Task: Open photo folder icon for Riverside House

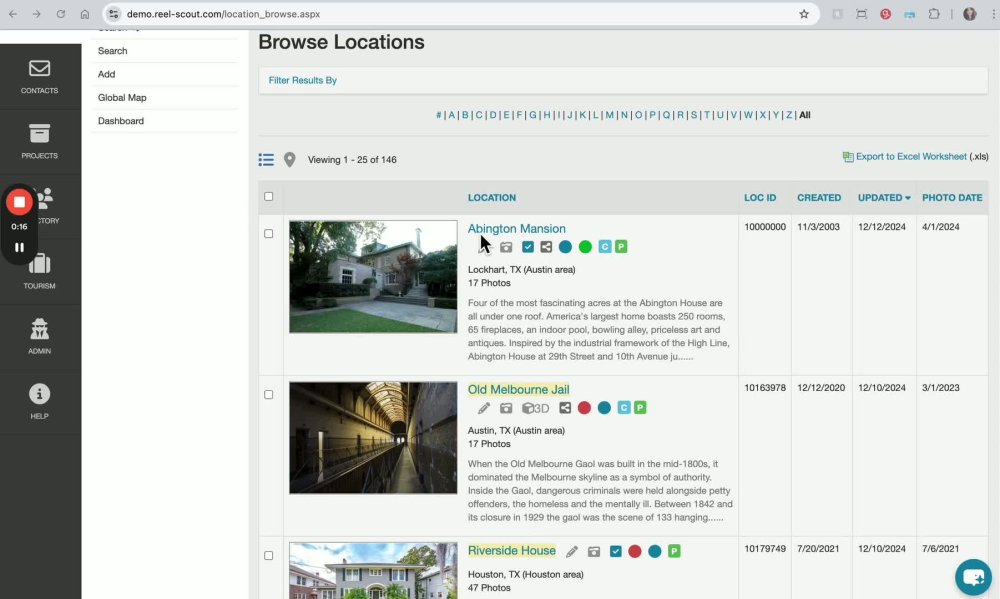Action: pos(594,551)
